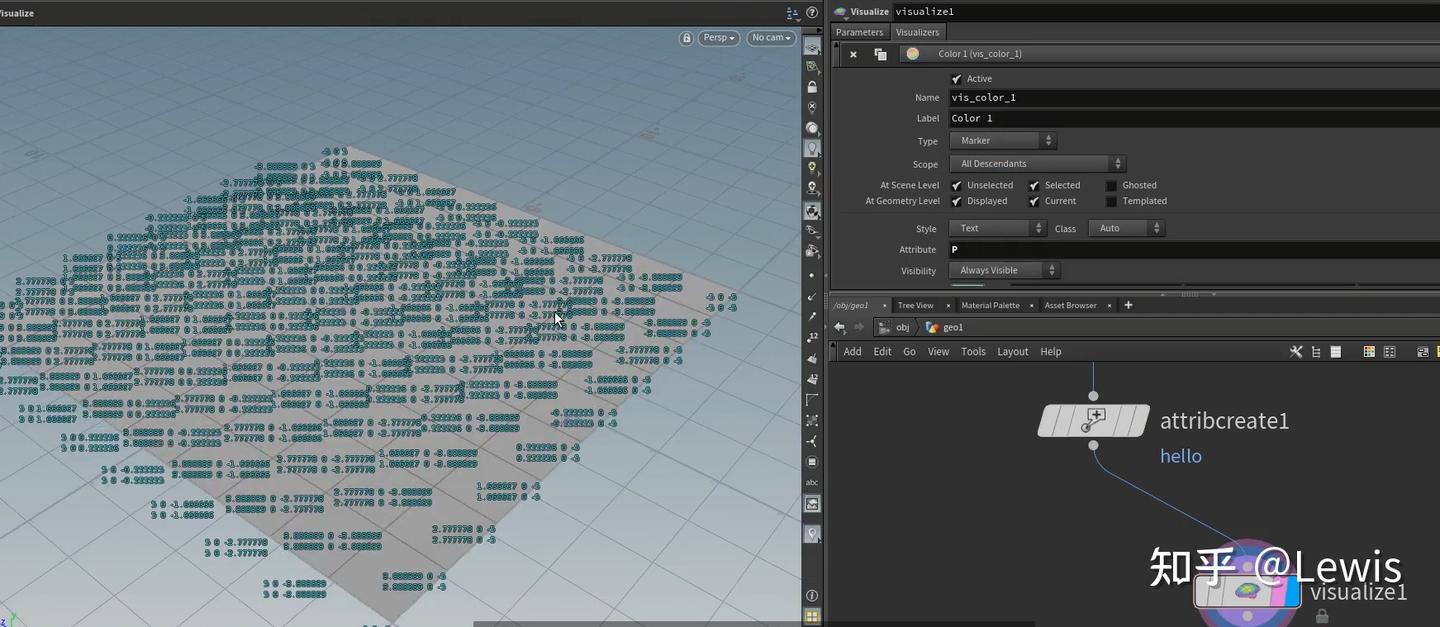Edit the Attribute field containing P

(1194, 250)
